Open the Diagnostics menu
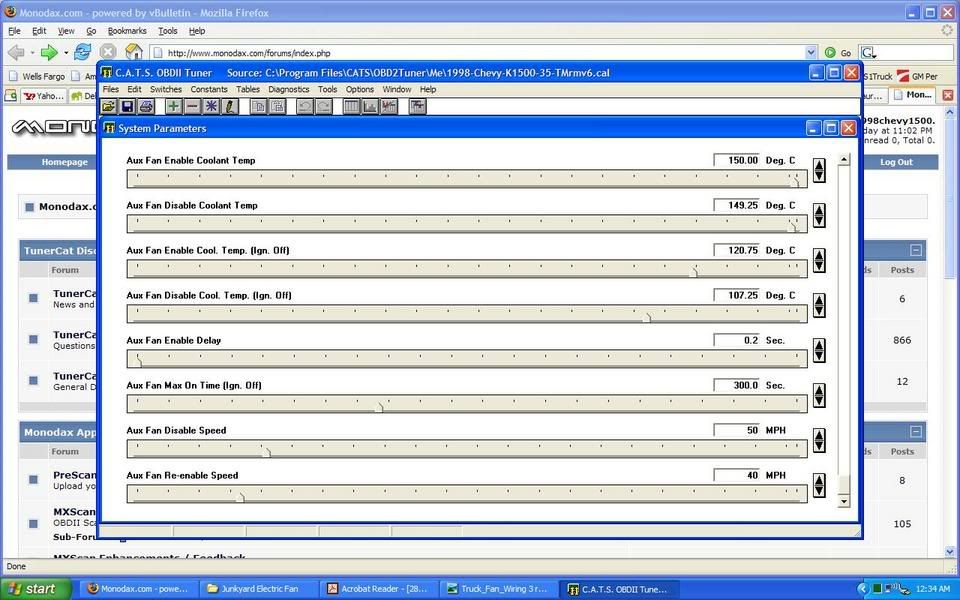 click(288, 89)
